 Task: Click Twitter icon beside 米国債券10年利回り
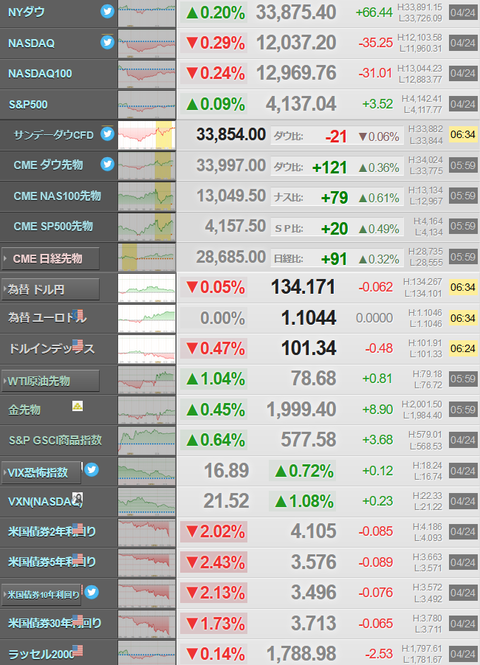pyautogui.click(x=91, y=592)
